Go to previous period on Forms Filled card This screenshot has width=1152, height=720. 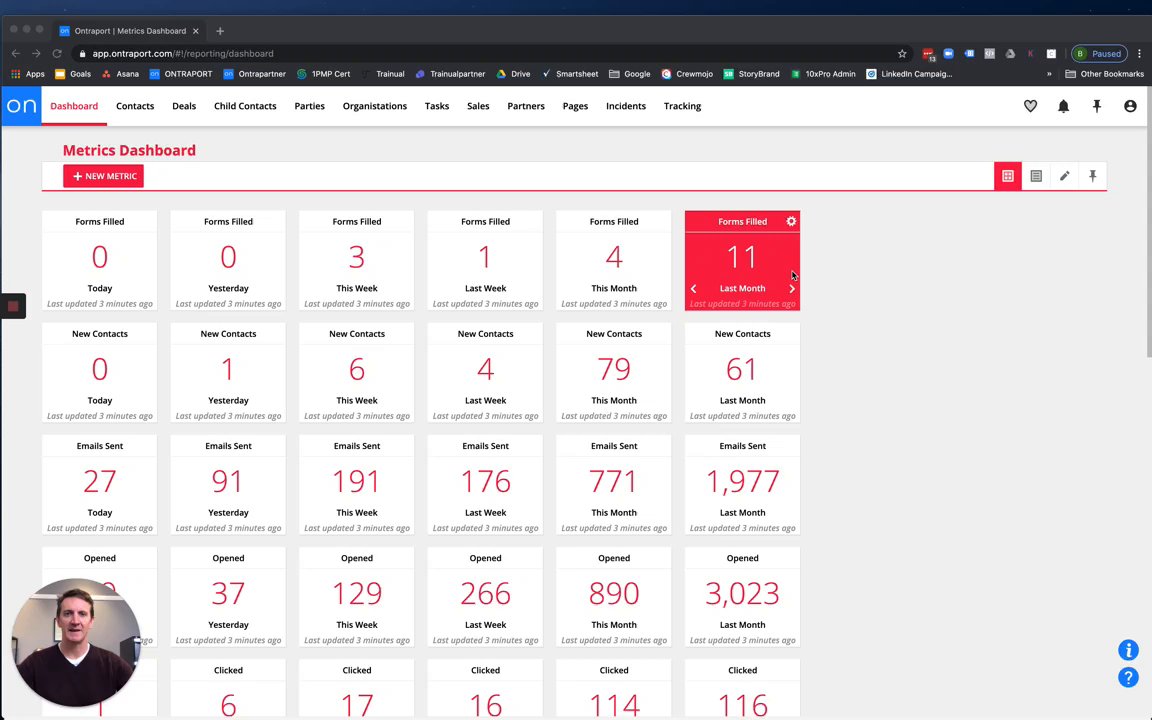pyautogui.click(x=694, y=289)
